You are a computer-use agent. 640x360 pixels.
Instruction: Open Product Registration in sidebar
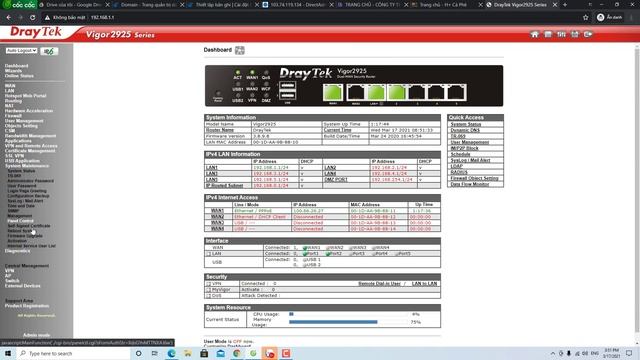[x=27, y=306]
